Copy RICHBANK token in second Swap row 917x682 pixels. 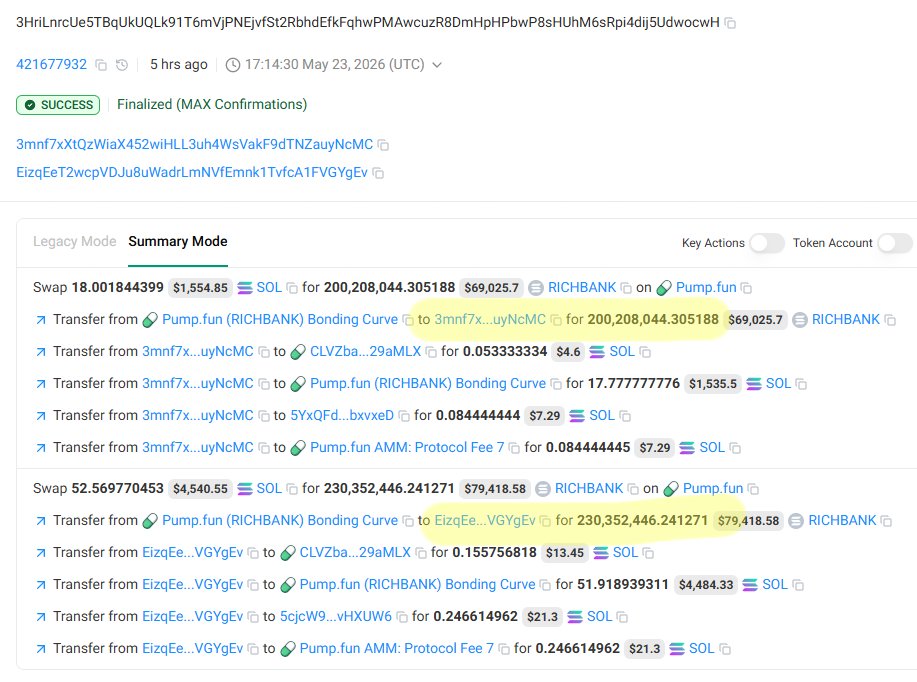click(633, 489)
